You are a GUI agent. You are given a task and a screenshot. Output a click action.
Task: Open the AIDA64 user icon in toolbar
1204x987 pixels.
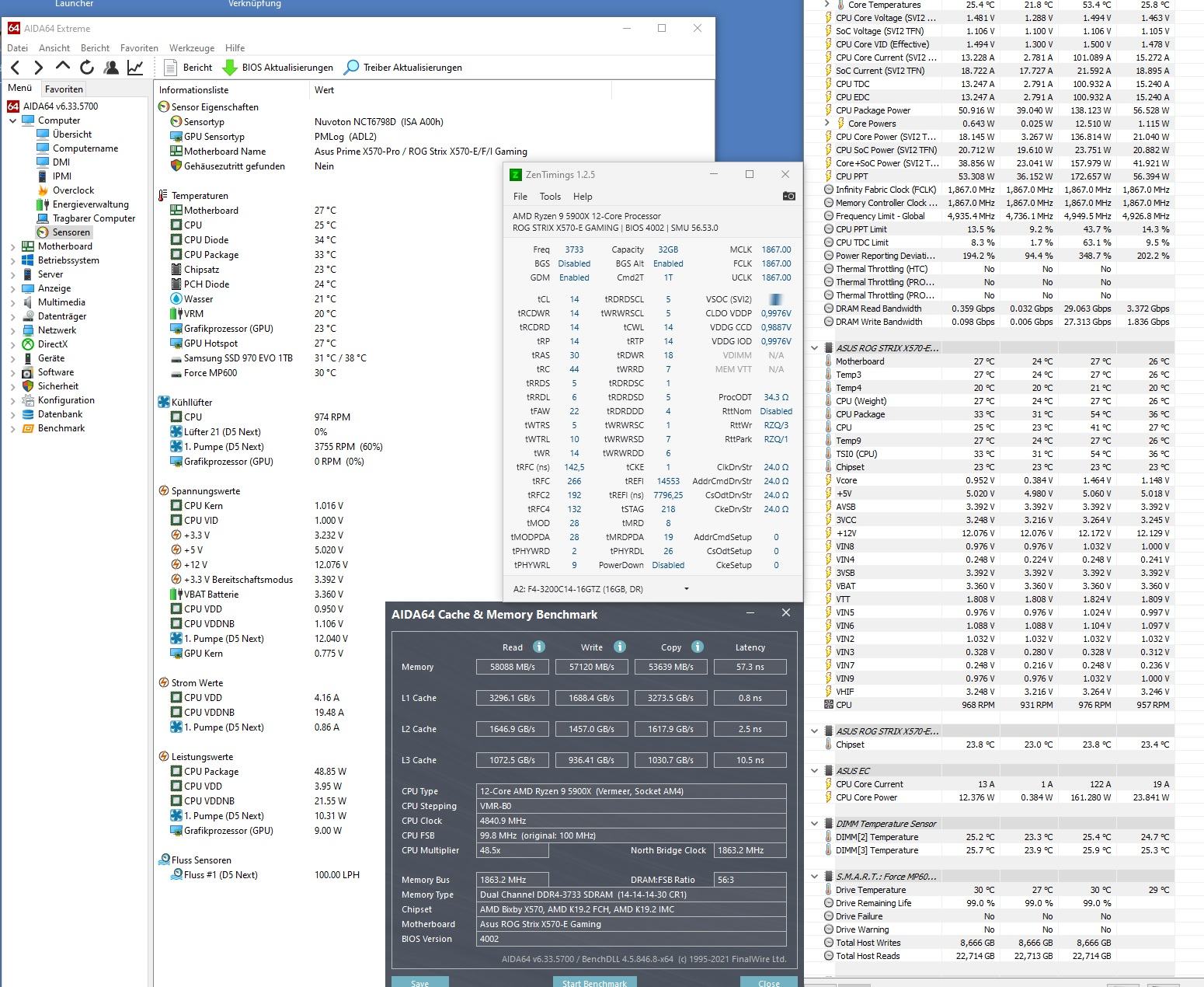[111, 68]
